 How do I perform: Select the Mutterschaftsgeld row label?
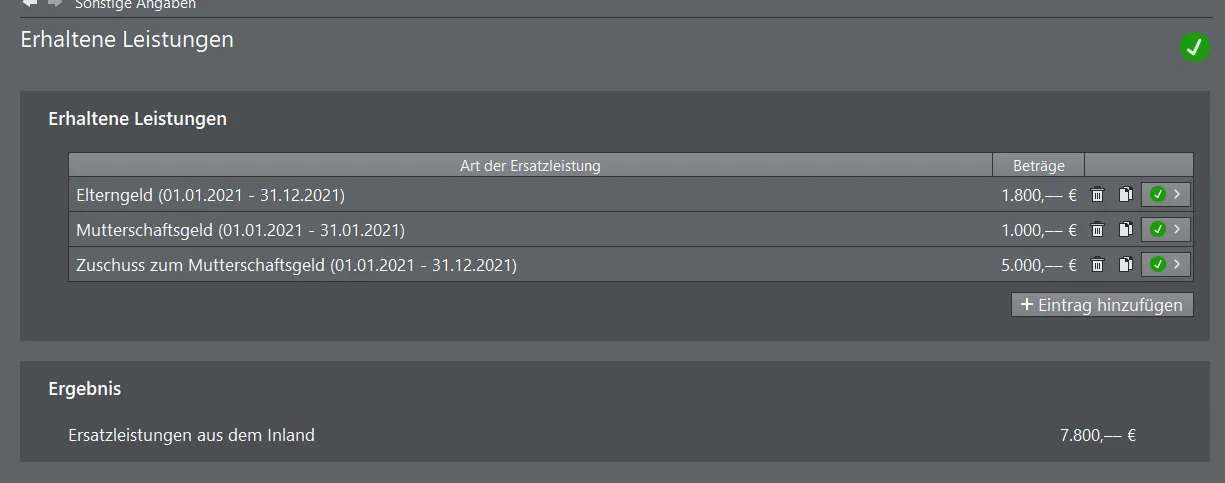240,230
